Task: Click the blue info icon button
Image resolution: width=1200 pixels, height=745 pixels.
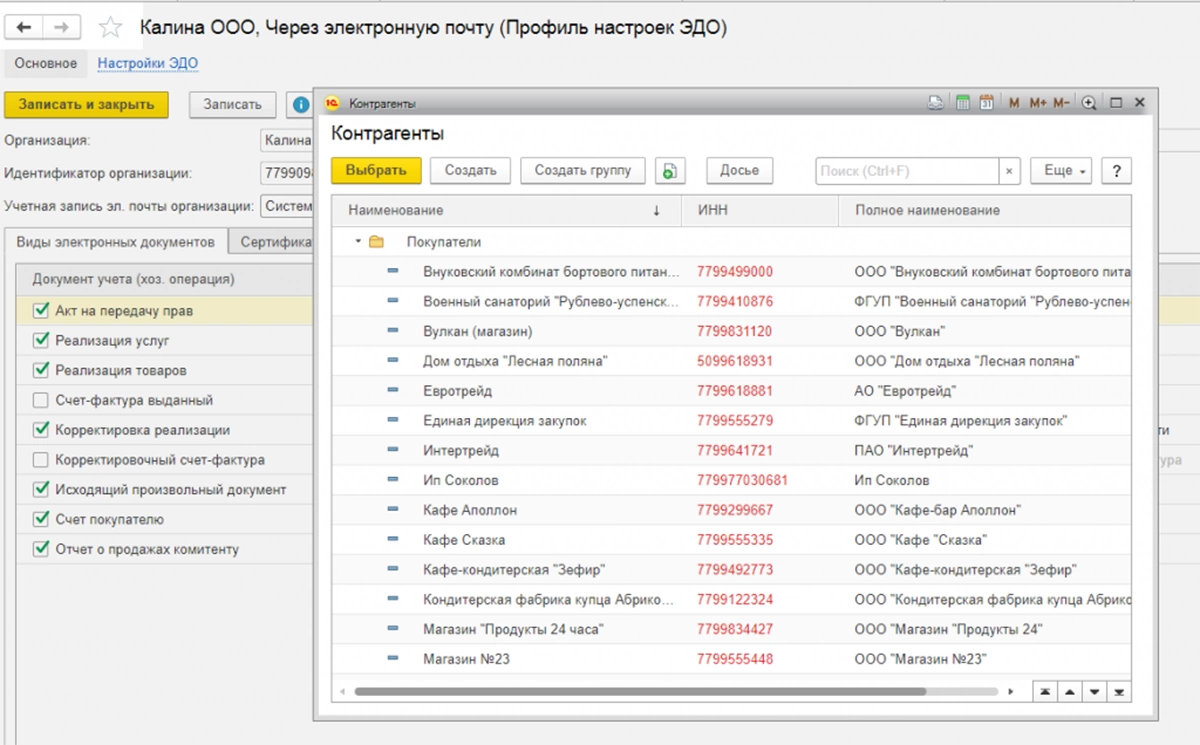Action: point(298,105)
